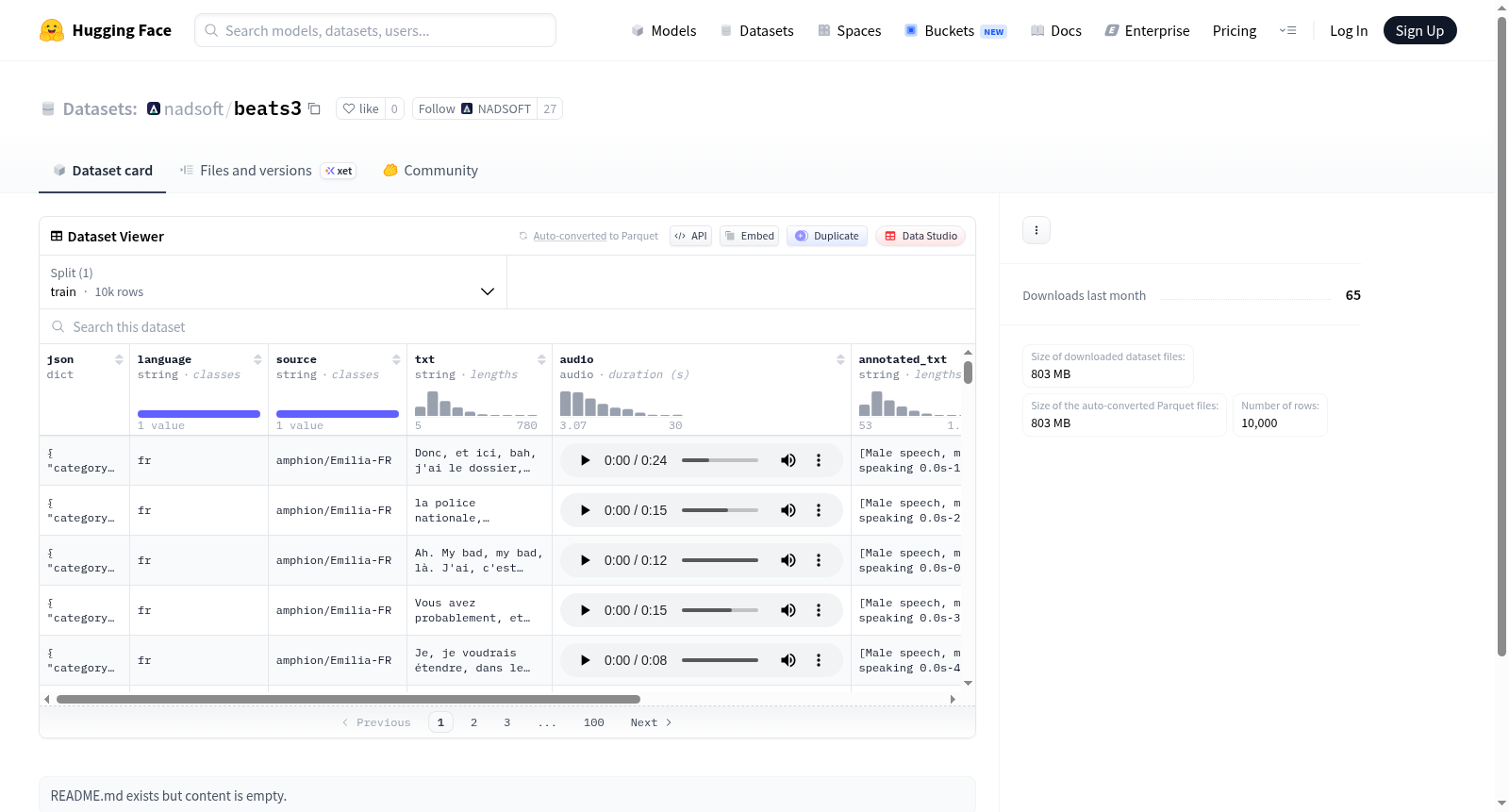Click the Embed button
The width and height of the screenshot is (1509, 812).
coord(750,237)
